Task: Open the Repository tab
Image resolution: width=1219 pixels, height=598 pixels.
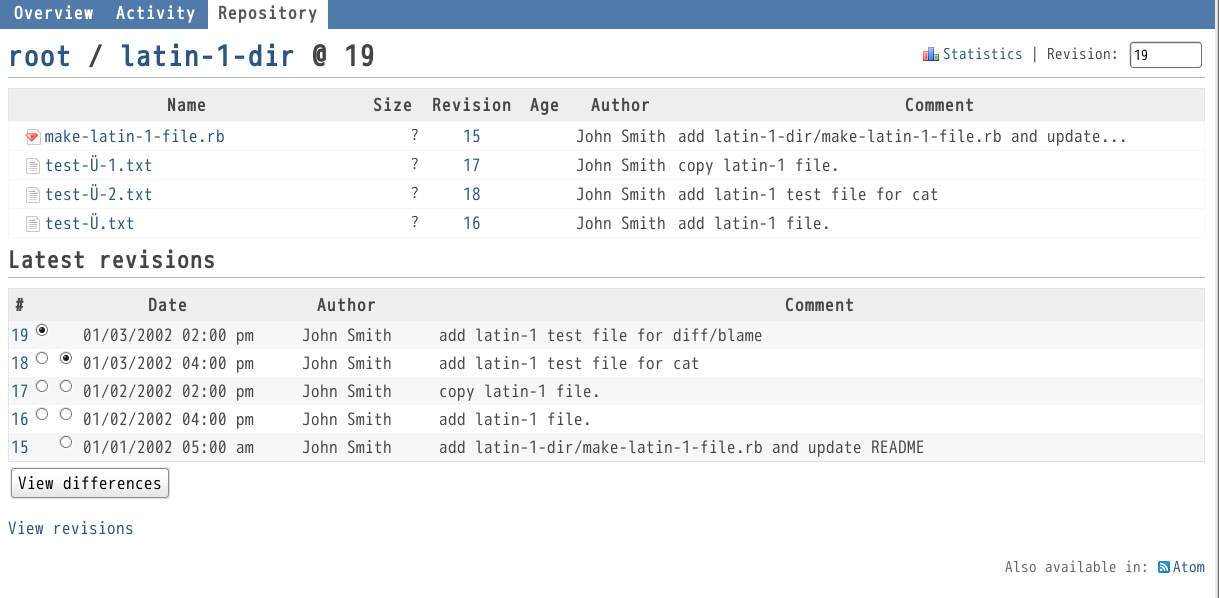Action: [x=267, y=14]
